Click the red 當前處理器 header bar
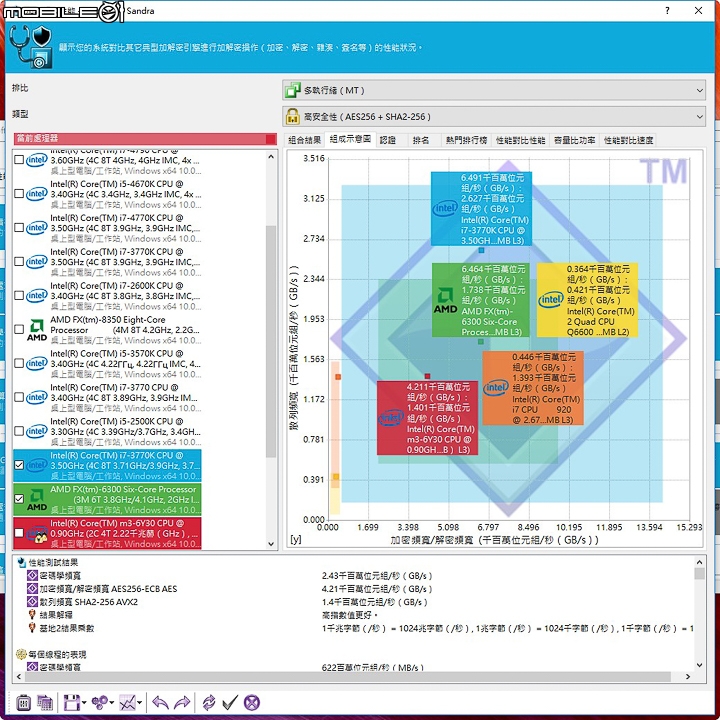 (x=145, y=139)
